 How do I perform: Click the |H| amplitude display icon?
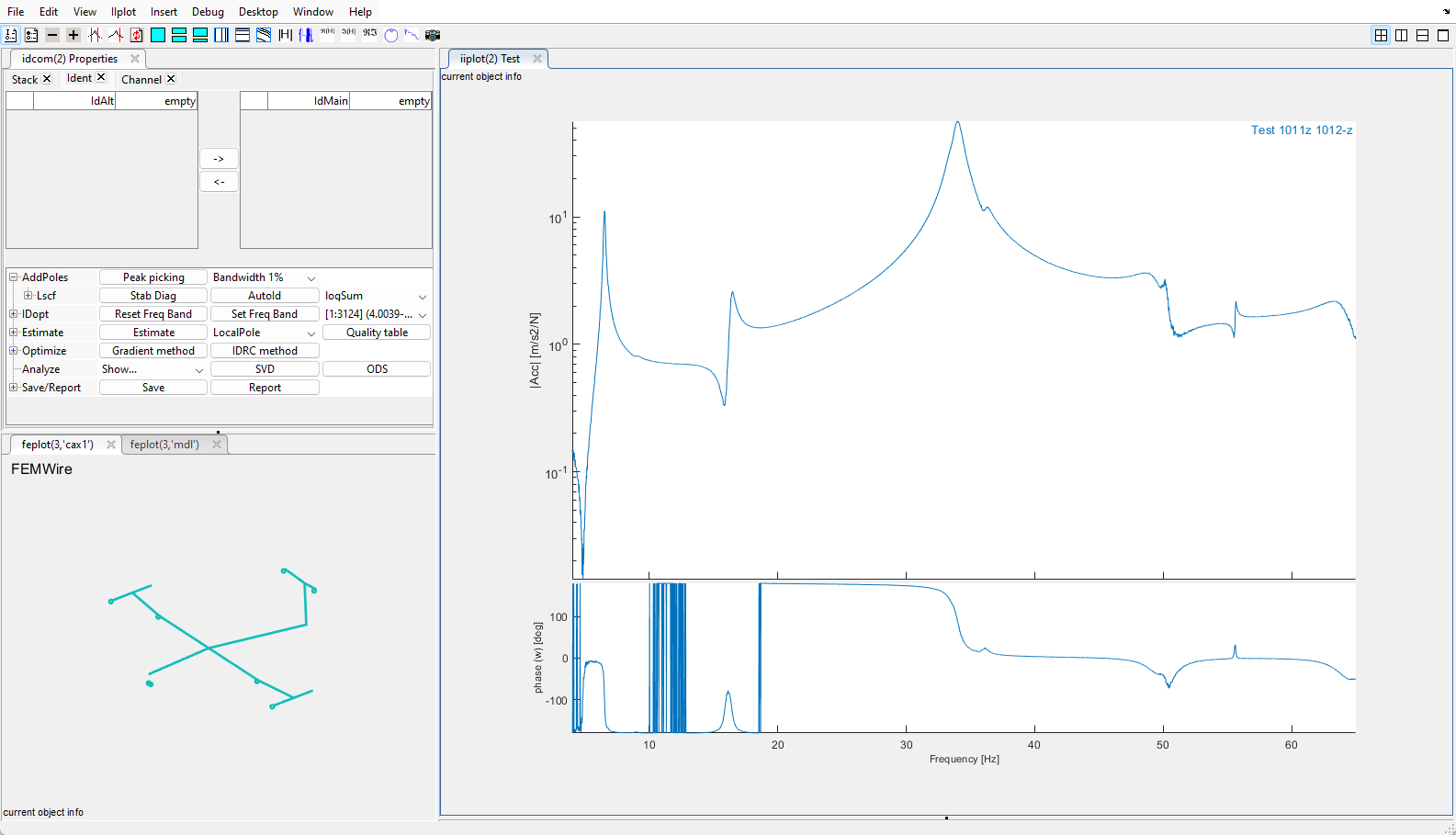tap(285, 35)
